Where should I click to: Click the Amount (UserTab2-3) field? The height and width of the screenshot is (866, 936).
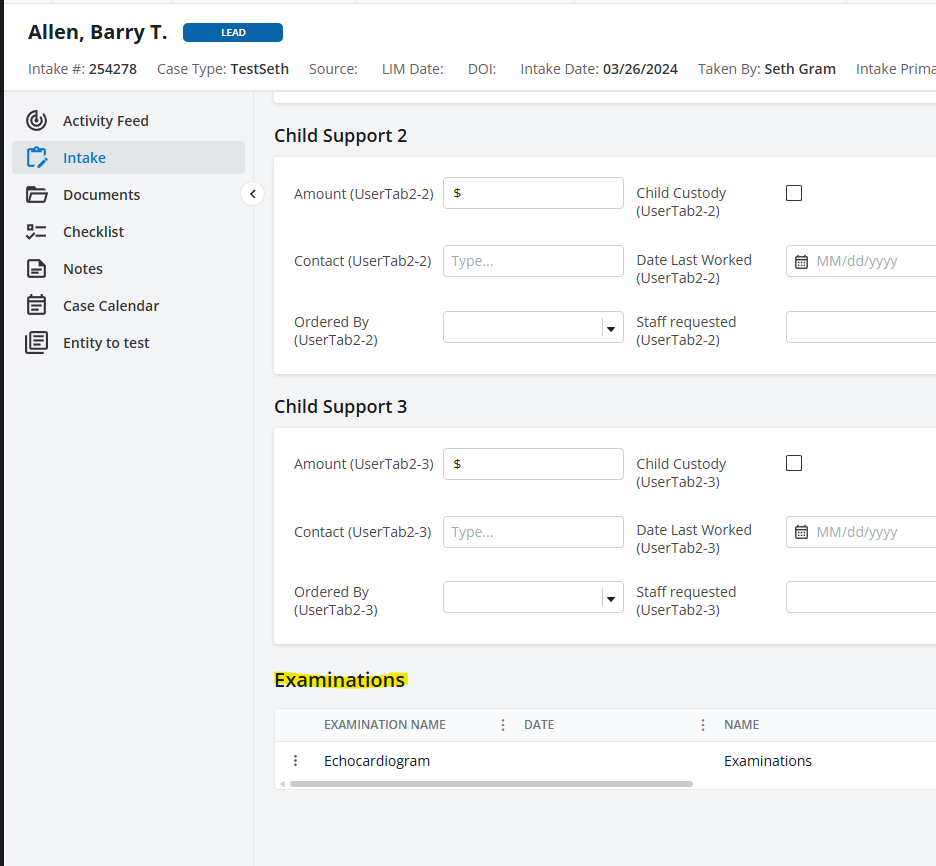[533, 464]
